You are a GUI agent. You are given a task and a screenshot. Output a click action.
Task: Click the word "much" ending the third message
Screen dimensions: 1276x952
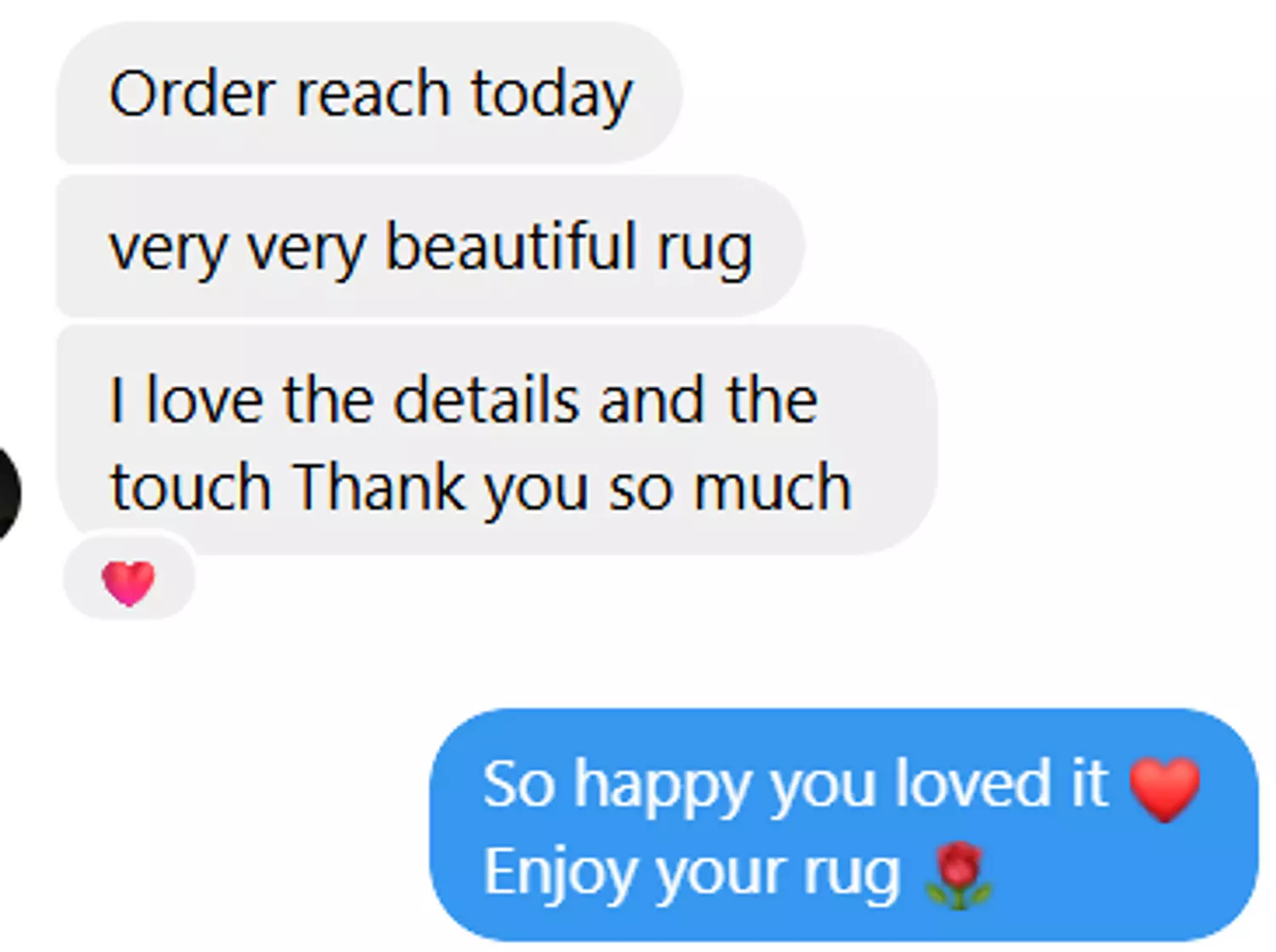click(x=772, y=487)
